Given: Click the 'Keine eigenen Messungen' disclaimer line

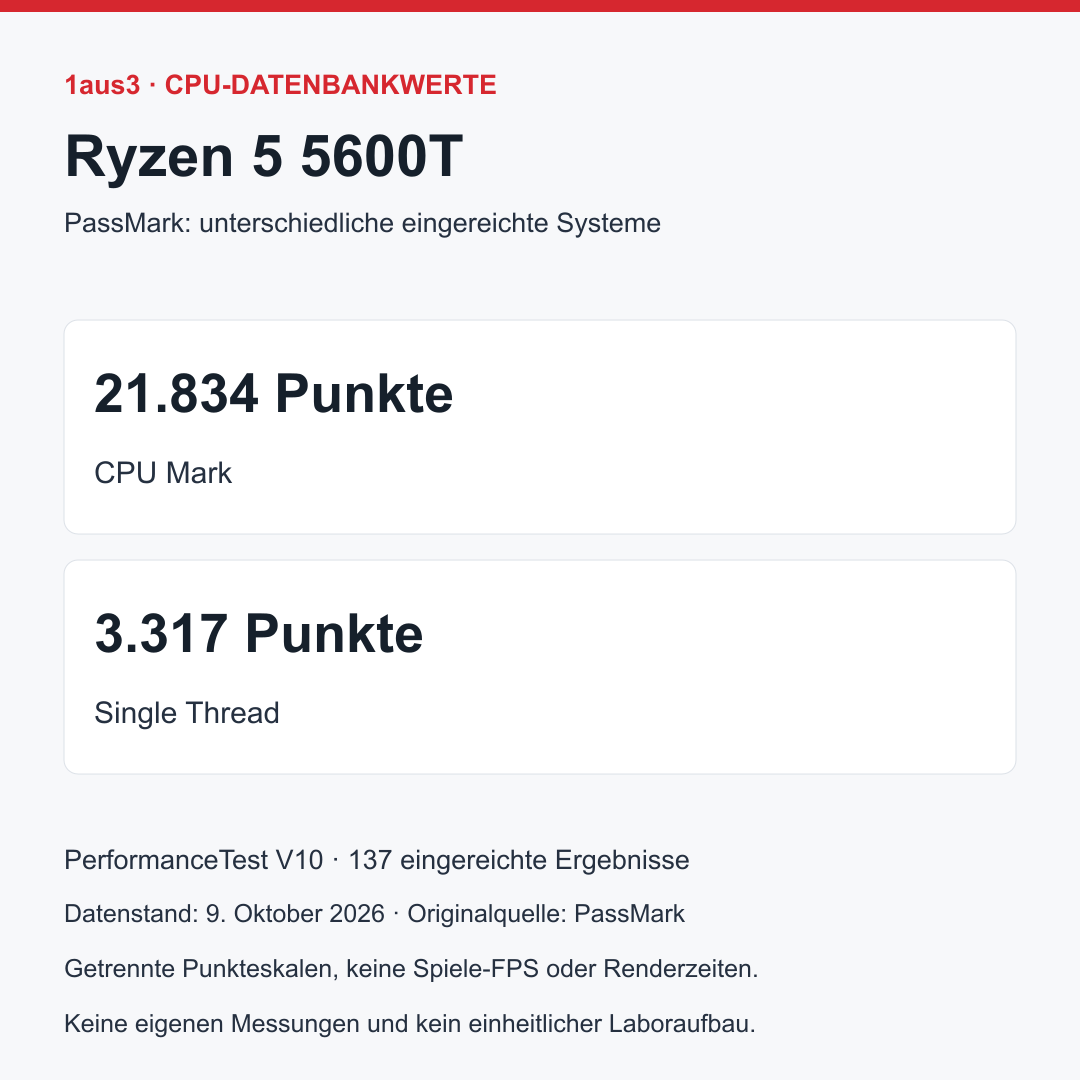Looking at the screenshot, I should pyautogui.click(x=410, y=1024).
